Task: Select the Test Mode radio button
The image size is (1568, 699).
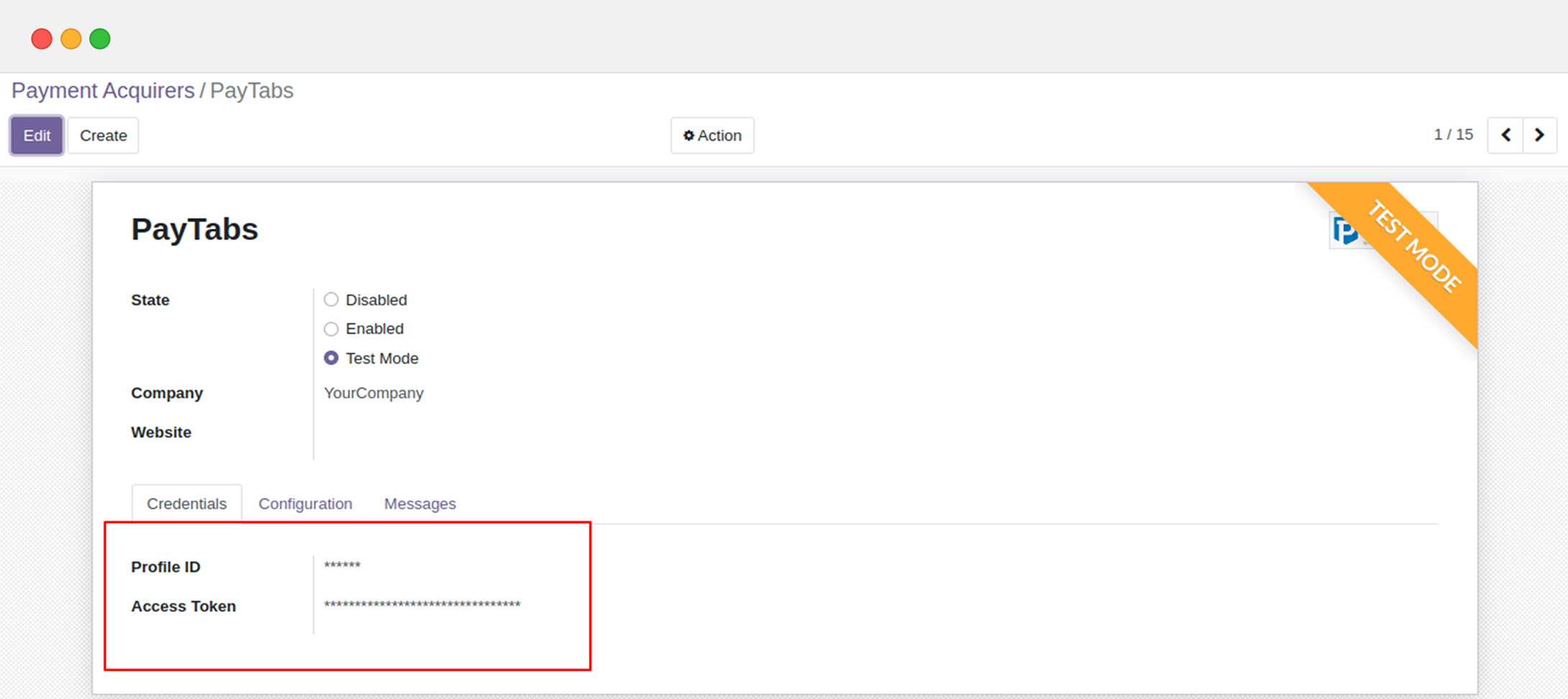Action: (331, 358)
